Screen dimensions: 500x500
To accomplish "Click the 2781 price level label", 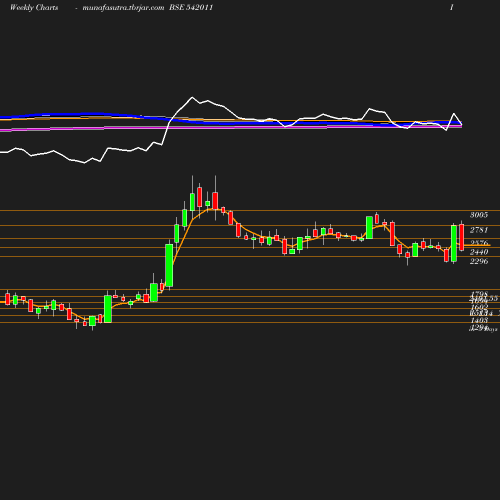I will [479, 230].
